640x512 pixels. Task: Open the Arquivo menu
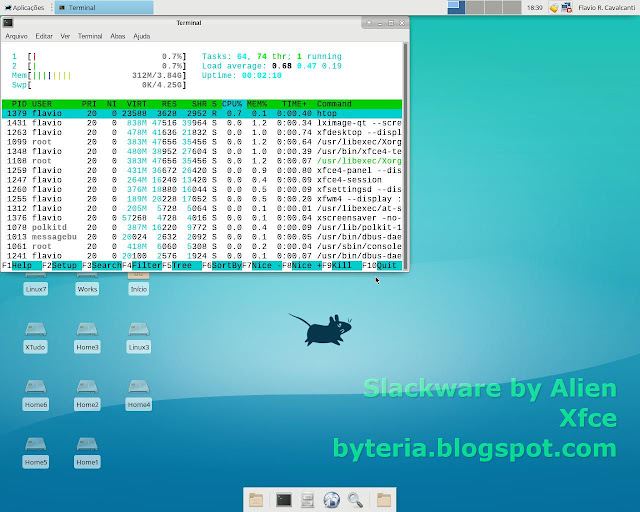(16, 36)
